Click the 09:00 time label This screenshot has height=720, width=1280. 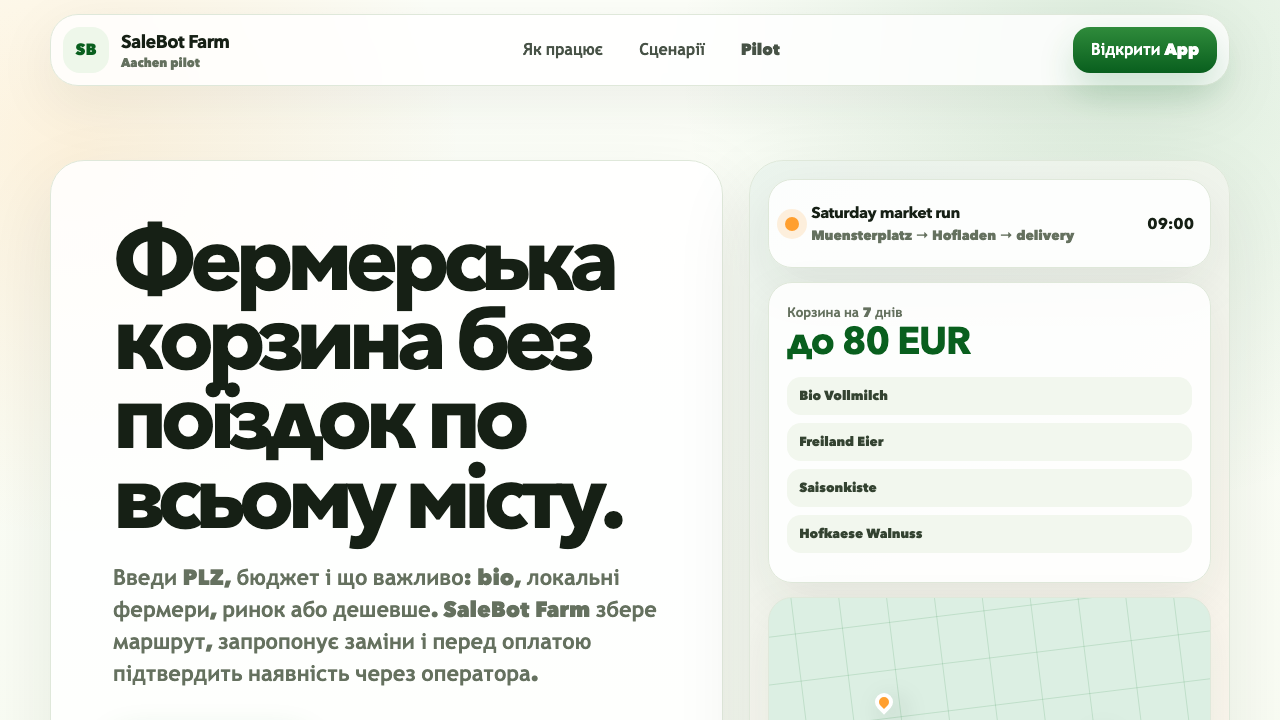click(1170, 224)
